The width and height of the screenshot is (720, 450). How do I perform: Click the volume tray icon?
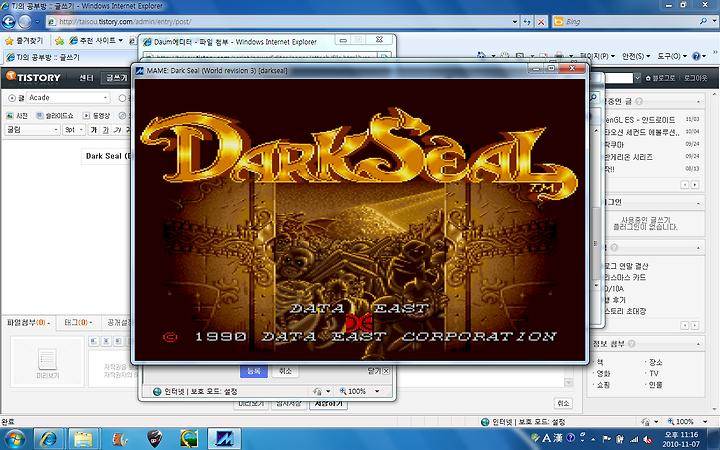[647, 439]
